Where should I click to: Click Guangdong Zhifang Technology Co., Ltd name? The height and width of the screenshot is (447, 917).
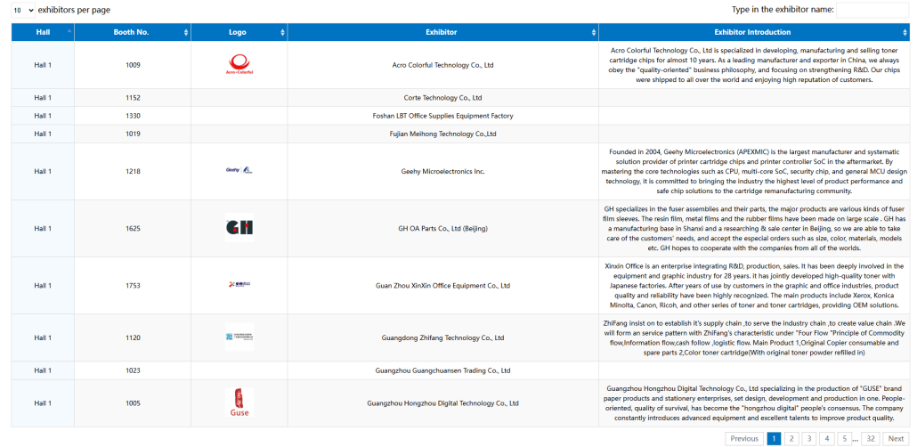pos(442,338)
